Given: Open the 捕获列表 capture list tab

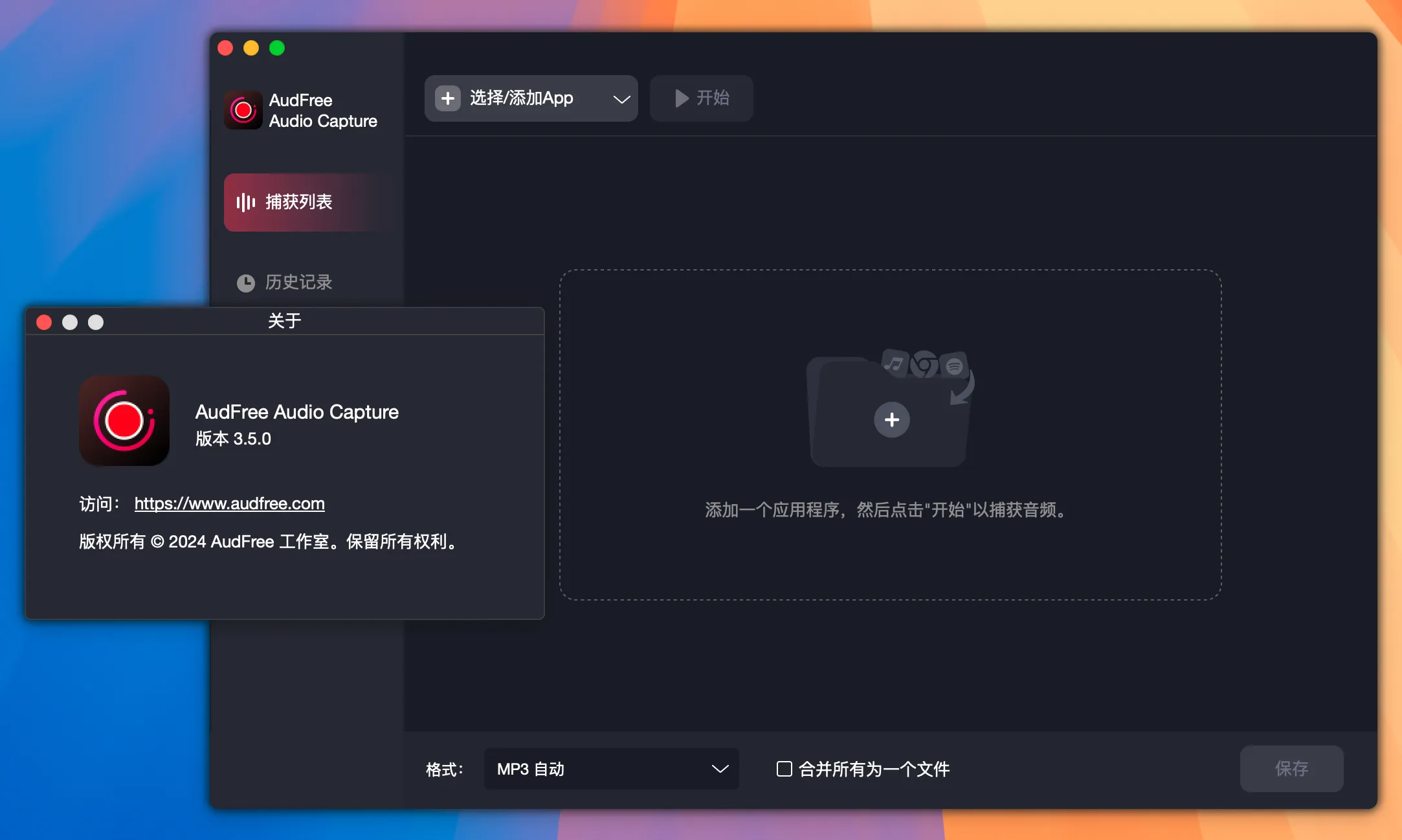Looking at the screenshot, I should (309, 202).
